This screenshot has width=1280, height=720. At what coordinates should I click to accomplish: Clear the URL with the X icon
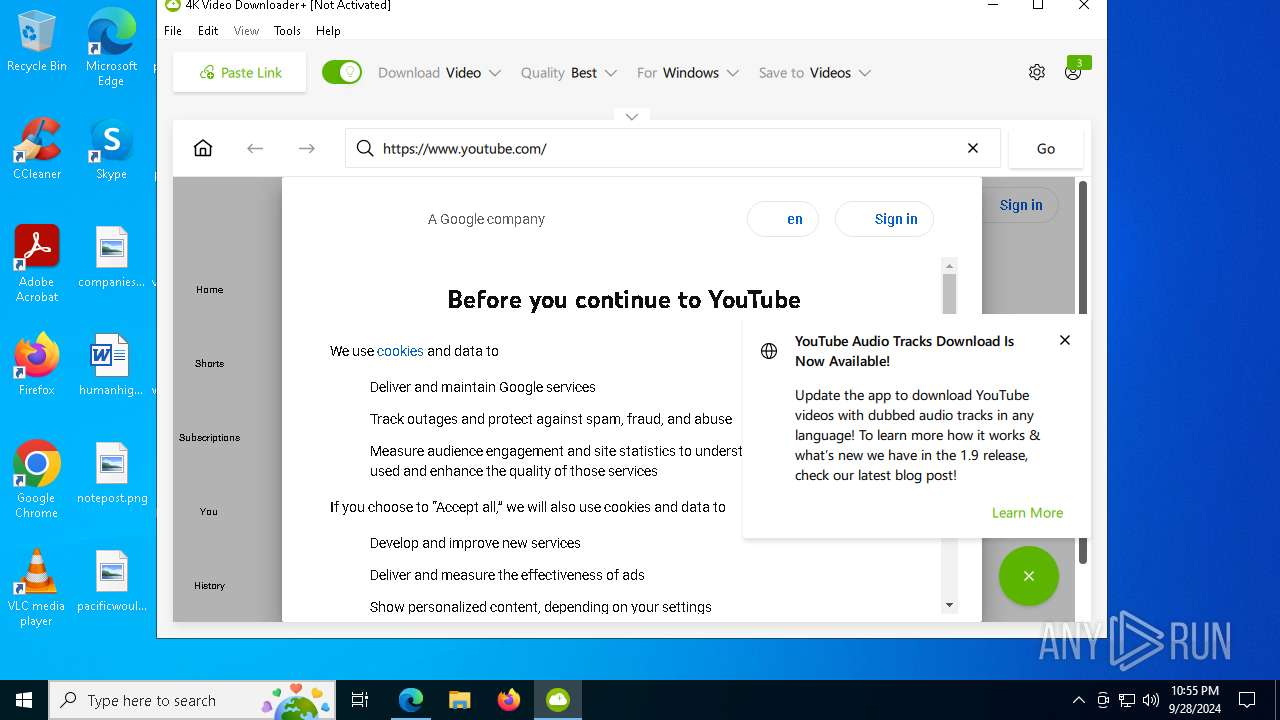pyautogui.click(x=973, y=148)
